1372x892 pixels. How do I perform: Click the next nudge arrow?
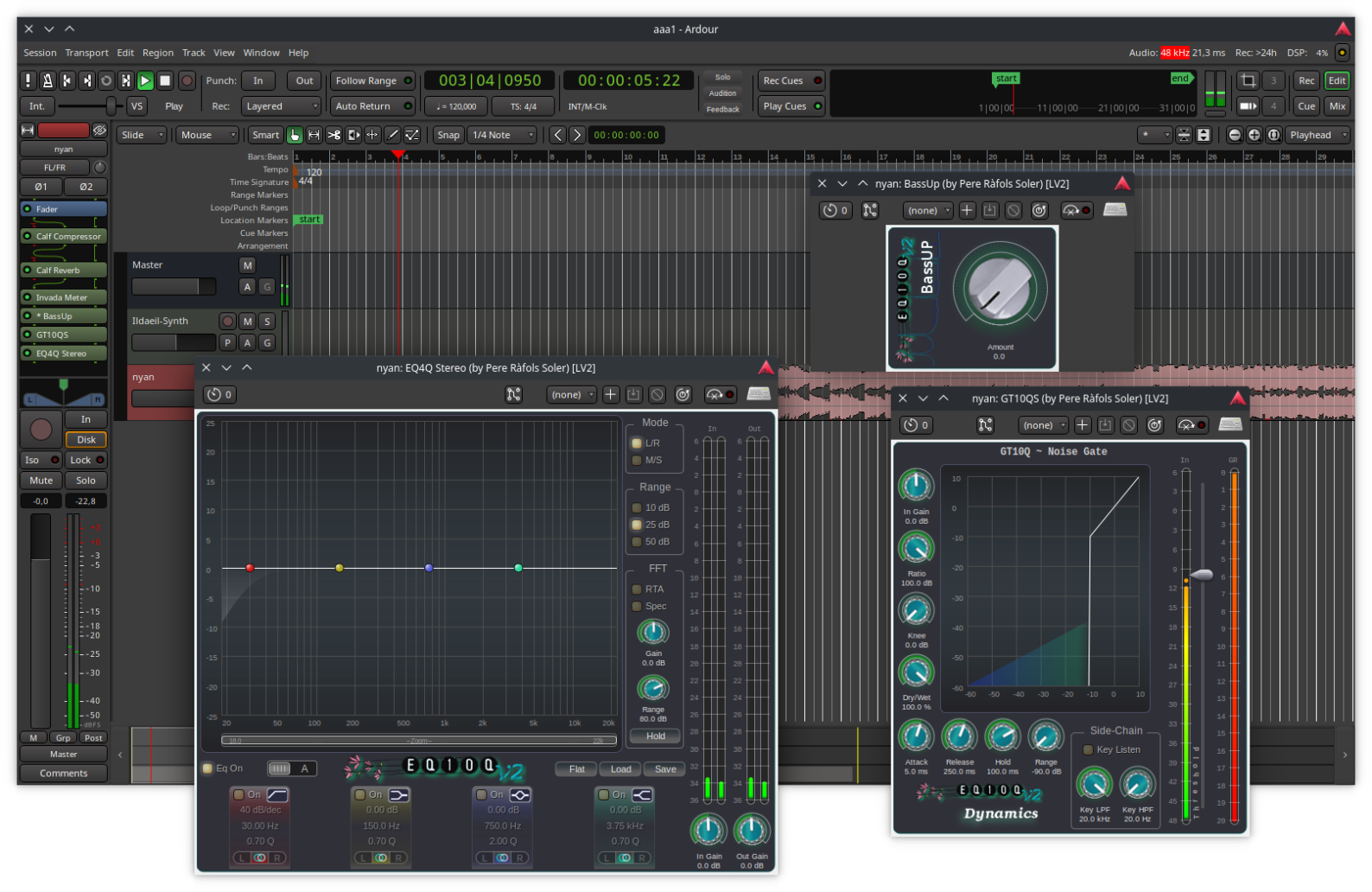click(x=577, y=135)
